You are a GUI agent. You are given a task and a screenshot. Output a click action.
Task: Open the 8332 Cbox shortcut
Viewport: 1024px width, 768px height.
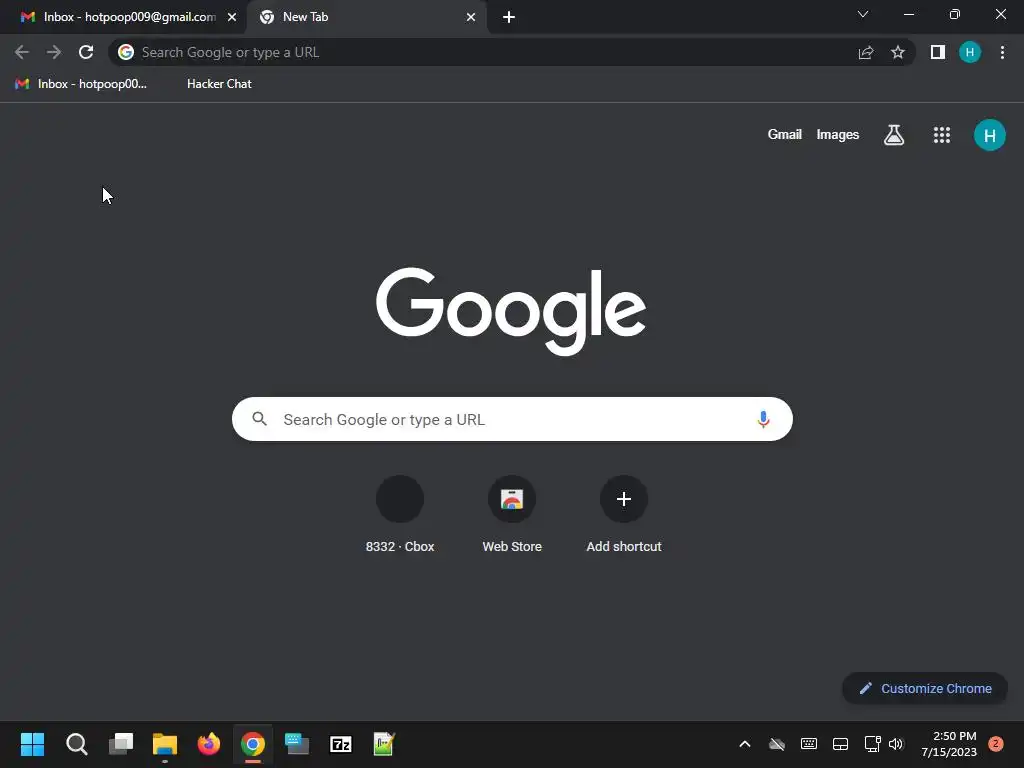point(400,515)
